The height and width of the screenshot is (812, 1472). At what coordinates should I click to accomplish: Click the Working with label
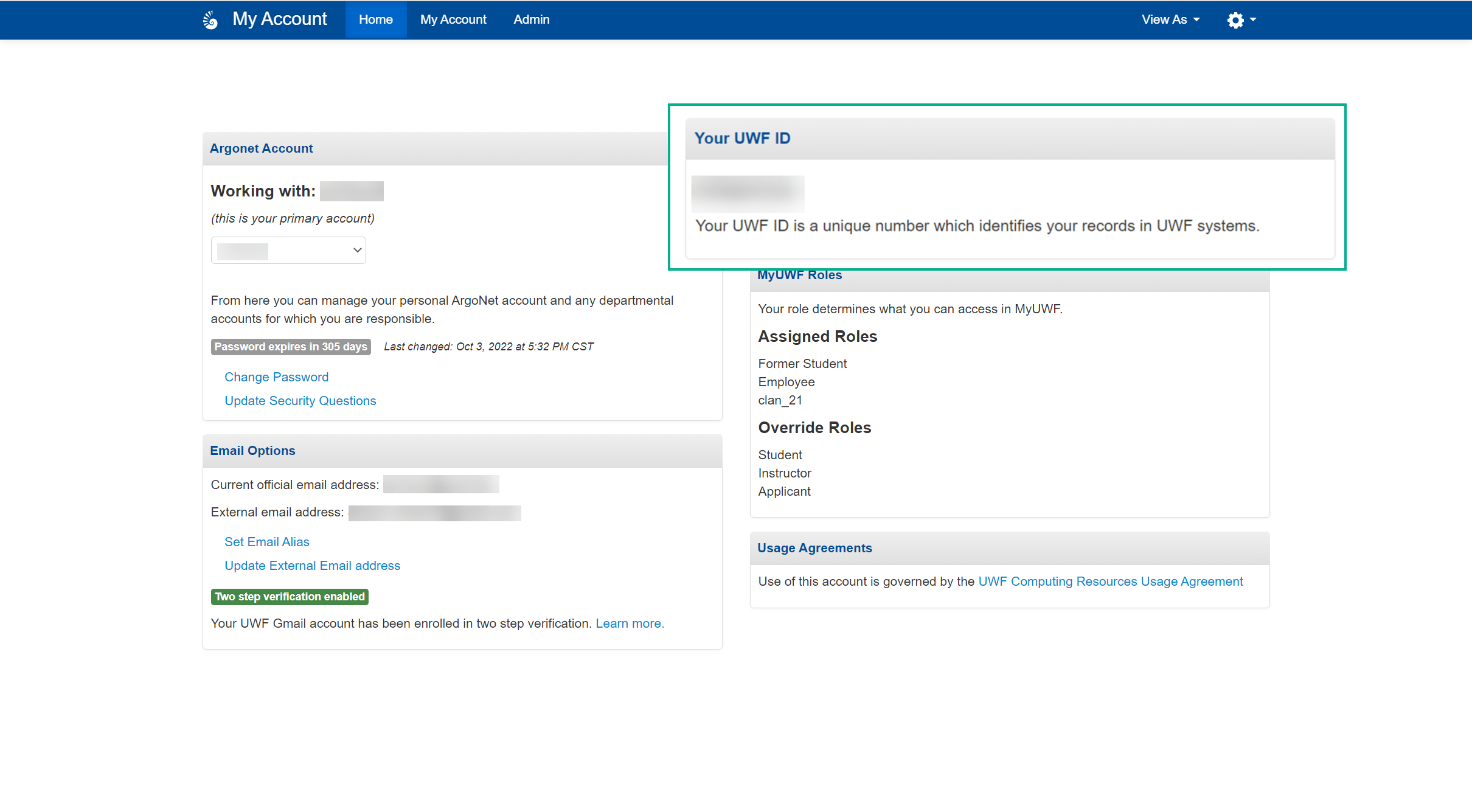click(x=263, y=191)
